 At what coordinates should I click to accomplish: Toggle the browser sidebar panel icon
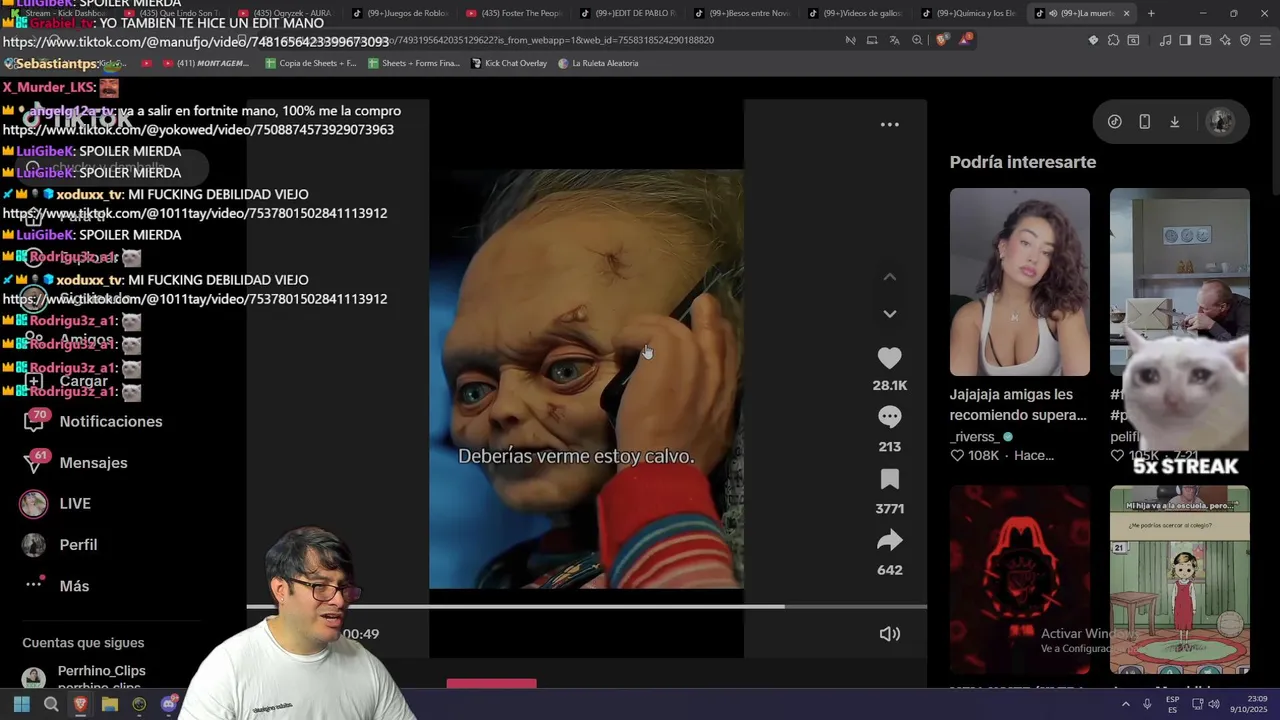[x=1185, y=40]
